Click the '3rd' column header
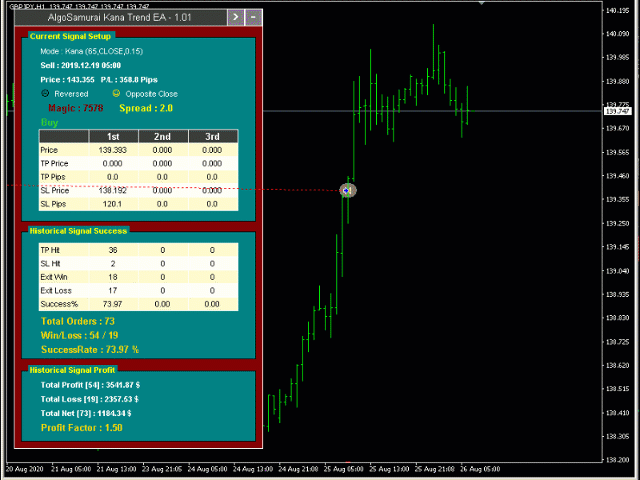Image resolution: width=640 pixels, height=480 pixels. point(212,136)
